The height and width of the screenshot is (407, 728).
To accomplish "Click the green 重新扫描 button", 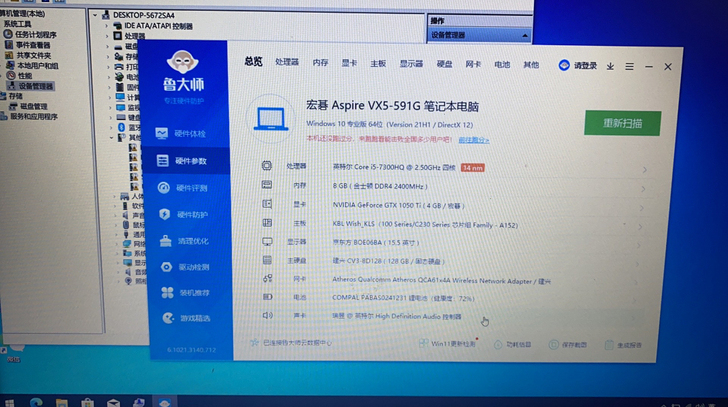I will pyautogui.click(x=622, y=123).
